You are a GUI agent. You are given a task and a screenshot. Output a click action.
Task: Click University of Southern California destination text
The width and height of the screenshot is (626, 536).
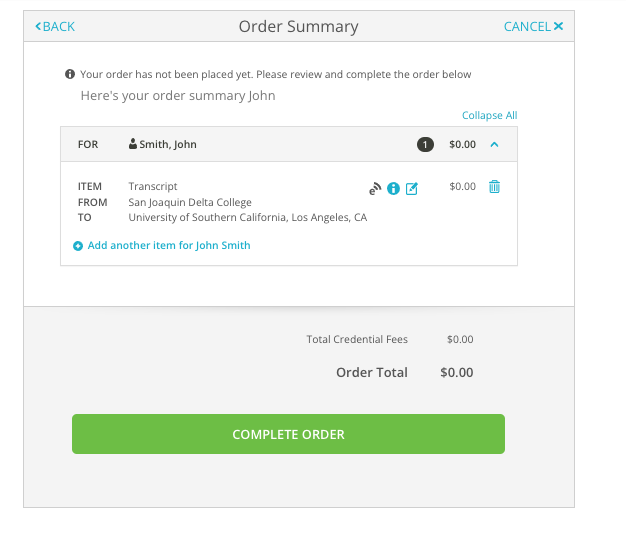pos(248,217)
